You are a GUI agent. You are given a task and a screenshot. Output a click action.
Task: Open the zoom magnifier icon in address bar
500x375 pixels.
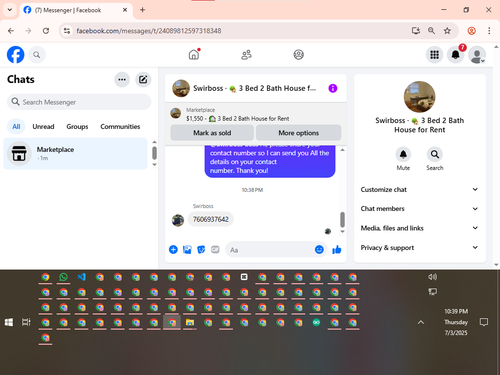pos(431,31)
